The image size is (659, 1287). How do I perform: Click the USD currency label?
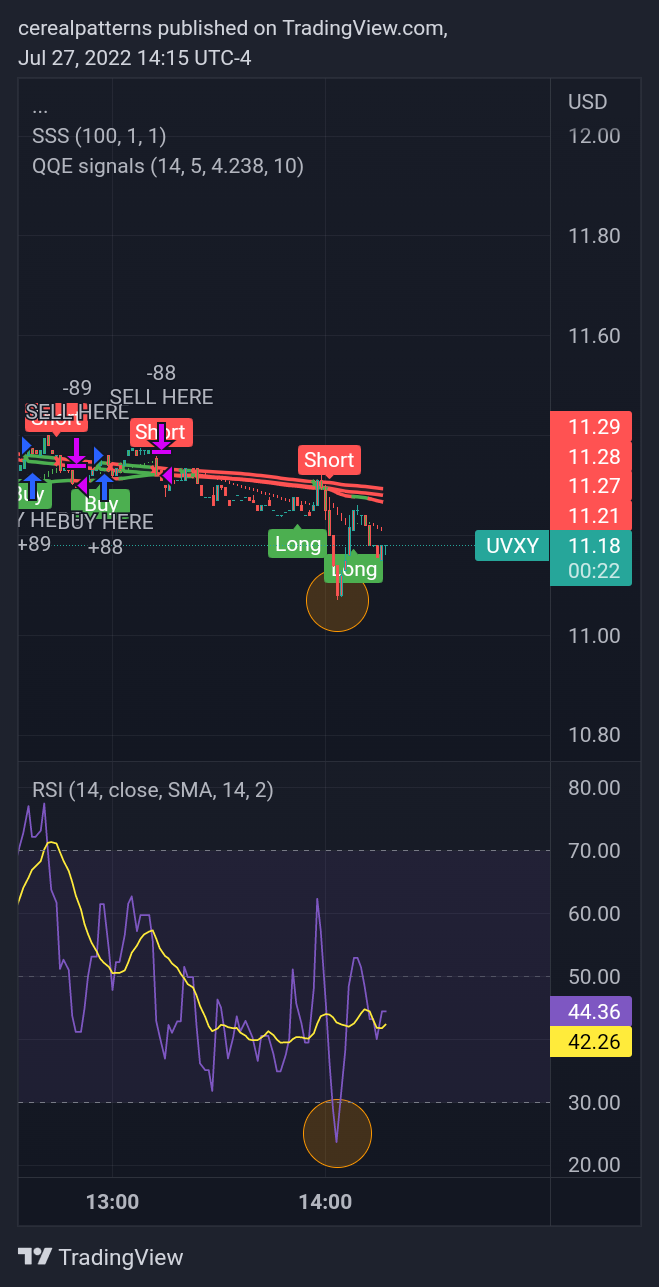587,102
